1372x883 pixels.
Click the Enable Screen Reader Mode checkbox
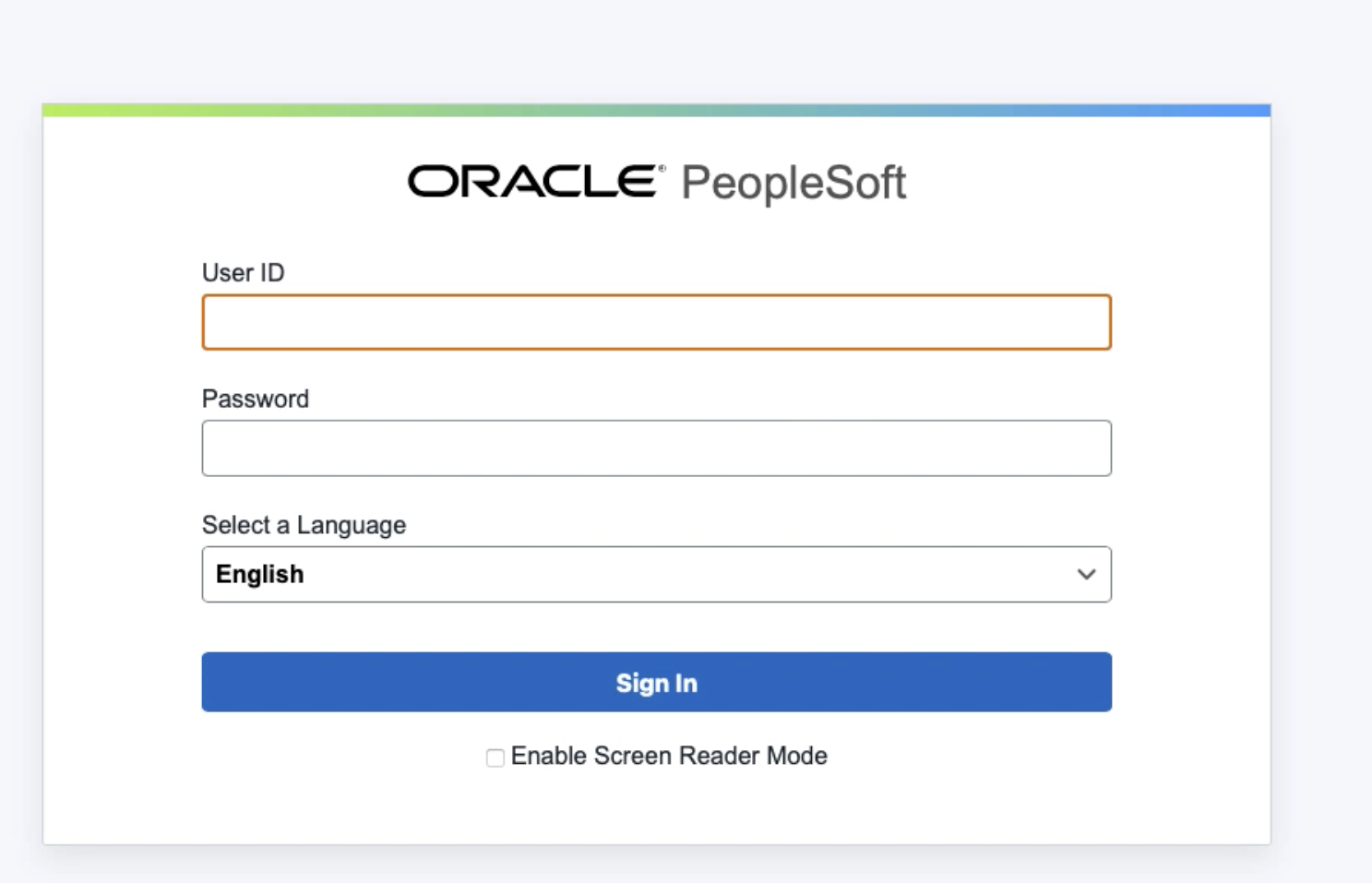click(495, 757)
